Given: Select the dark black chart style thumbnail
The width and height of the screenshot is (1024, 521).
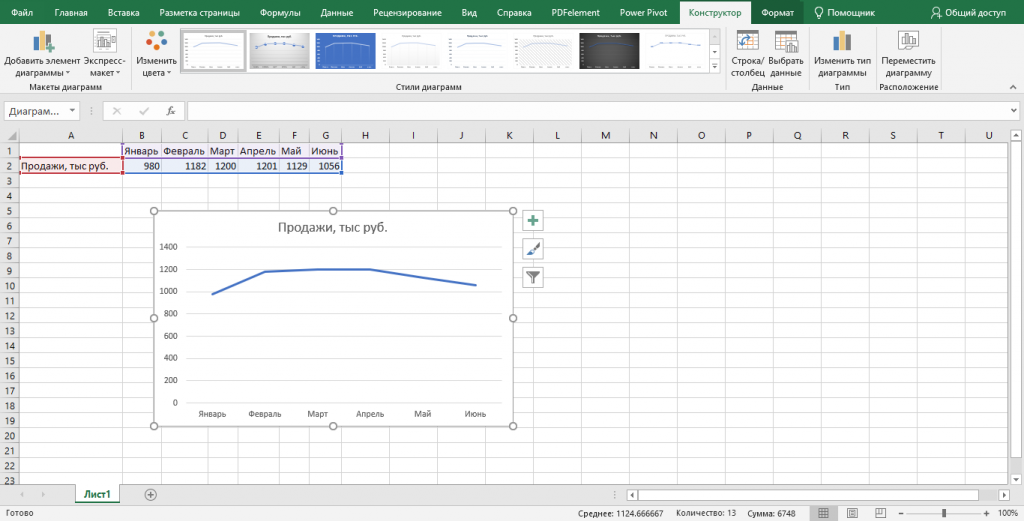Looking at the screenshot, I should pyautogui.click(x=609, y=51).
